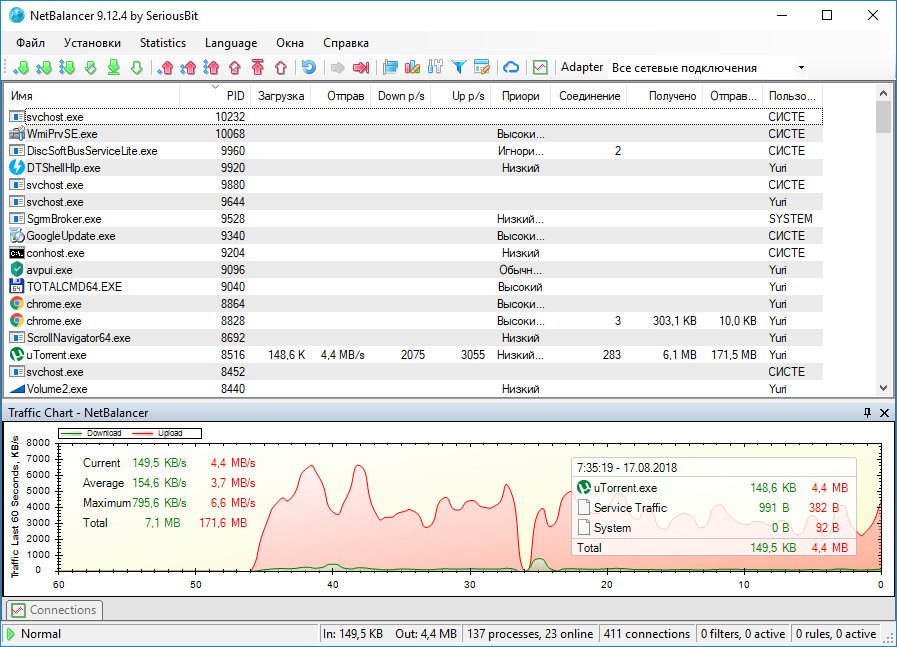Open the Language menu
The image size is (897, 647).
(231, 43)
